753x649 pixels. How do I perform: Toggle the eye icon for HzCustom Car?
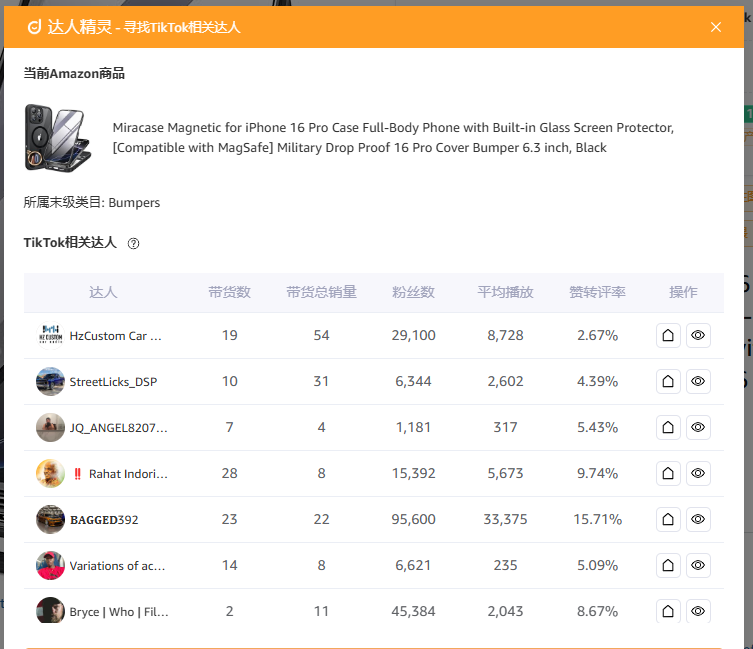(698, 336)
